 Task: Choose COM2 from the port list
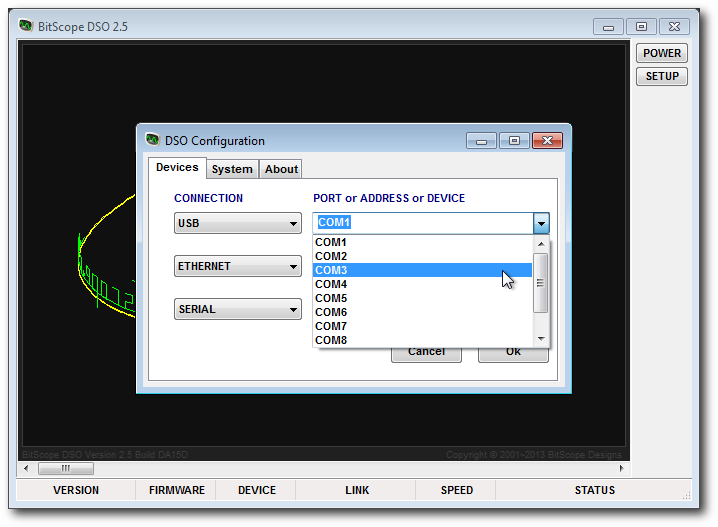pyautogui.click(x=423, y=256)
